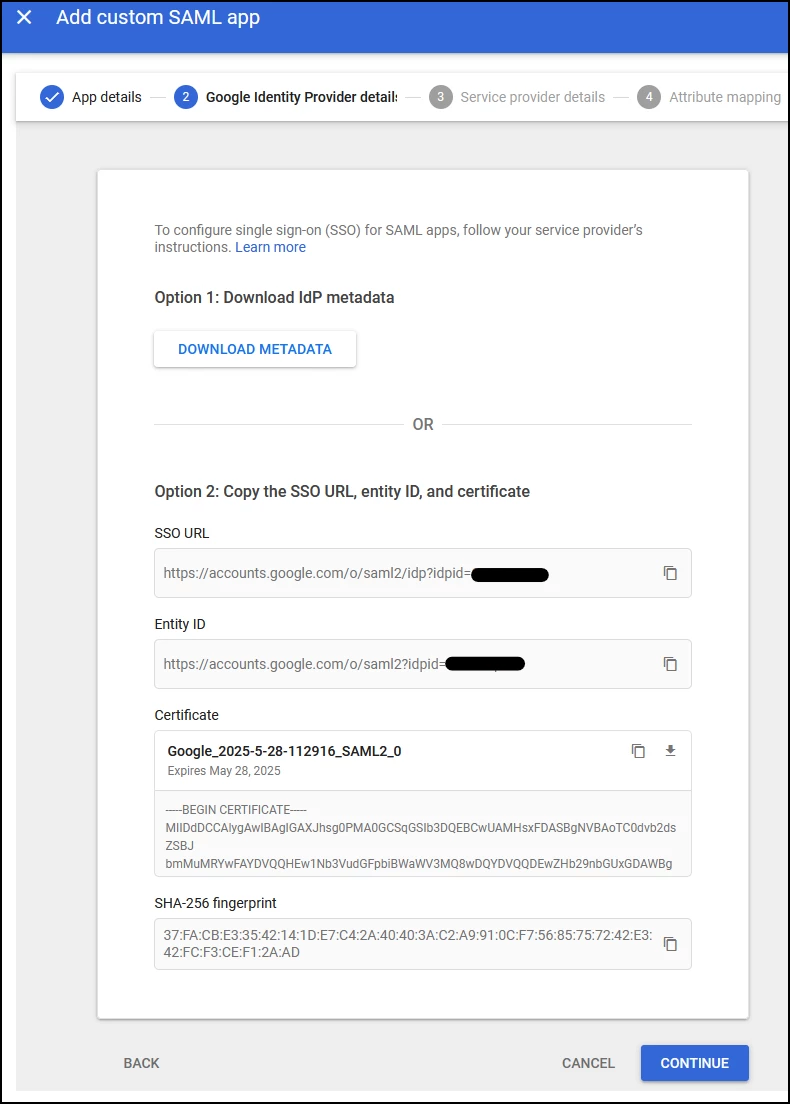Click the '-----BEGIN CERTIFICATE-----' line

pos(236,810)
